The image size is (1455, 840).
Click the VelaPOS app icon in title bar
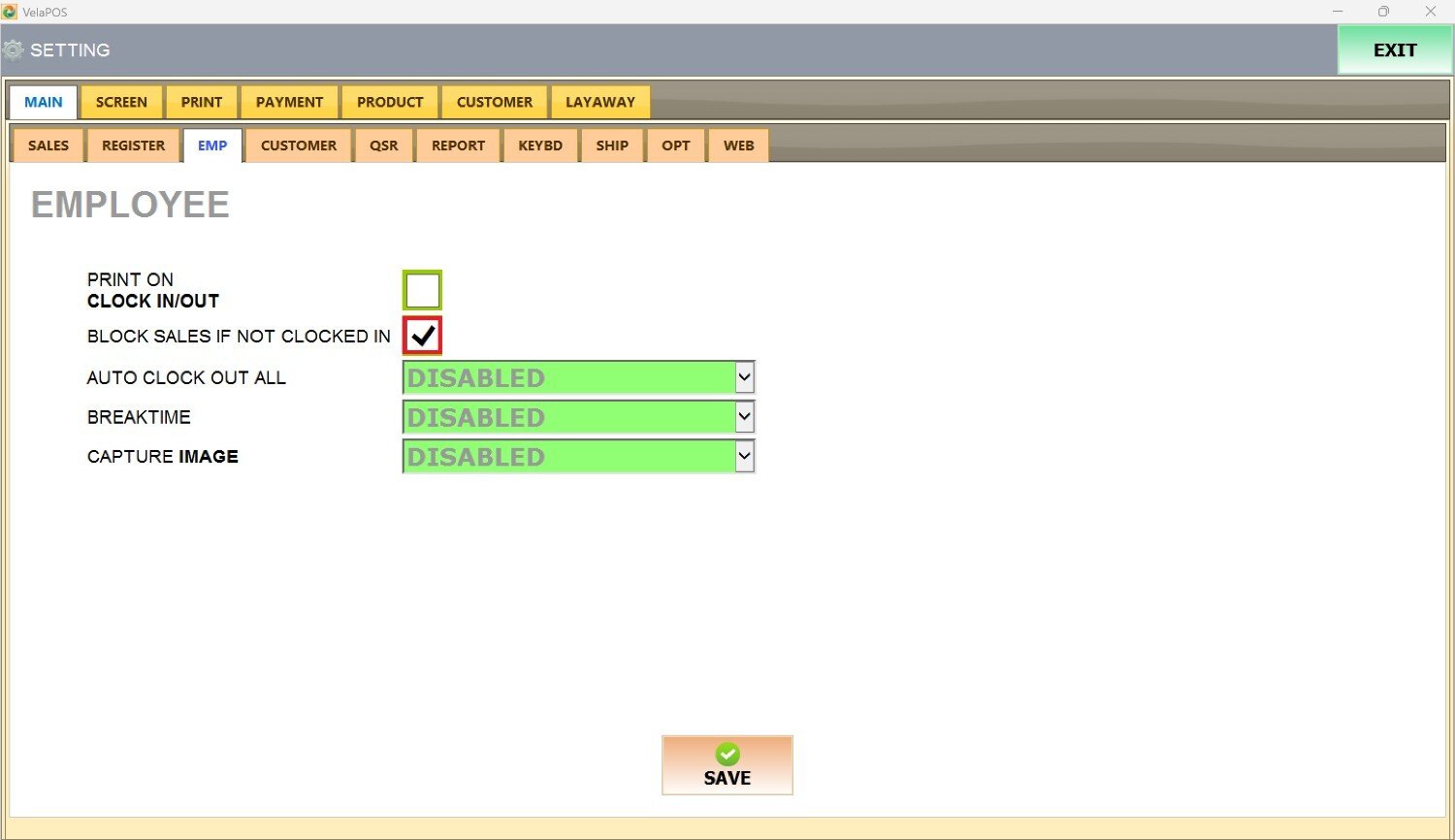coord(10,12)
